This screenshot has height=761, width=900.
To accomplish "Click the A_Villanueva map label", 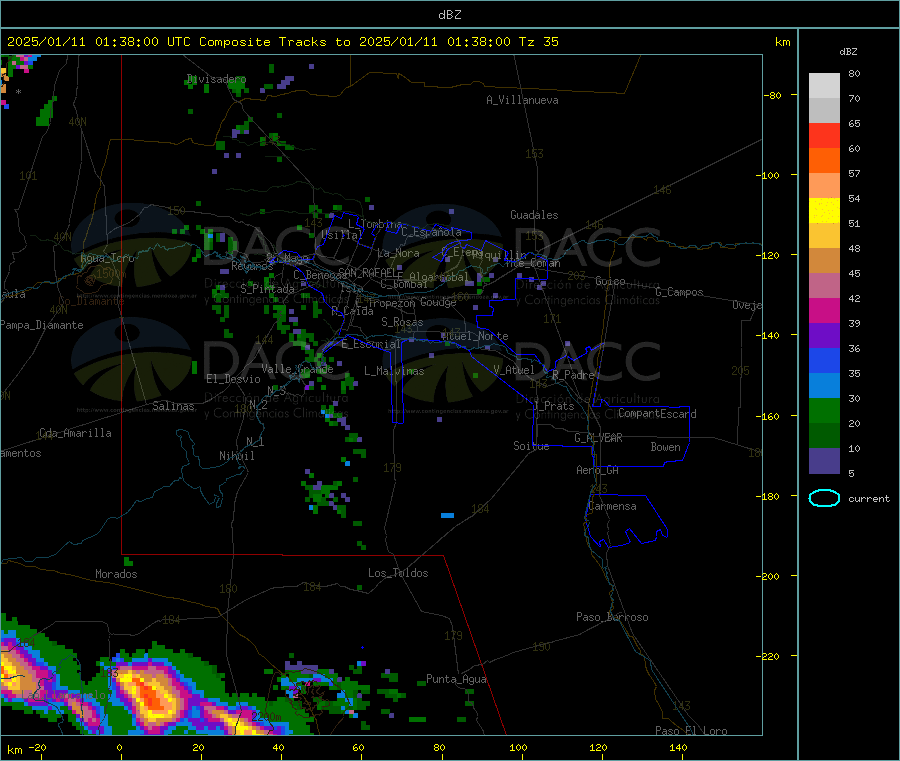I will coord(522,100).
